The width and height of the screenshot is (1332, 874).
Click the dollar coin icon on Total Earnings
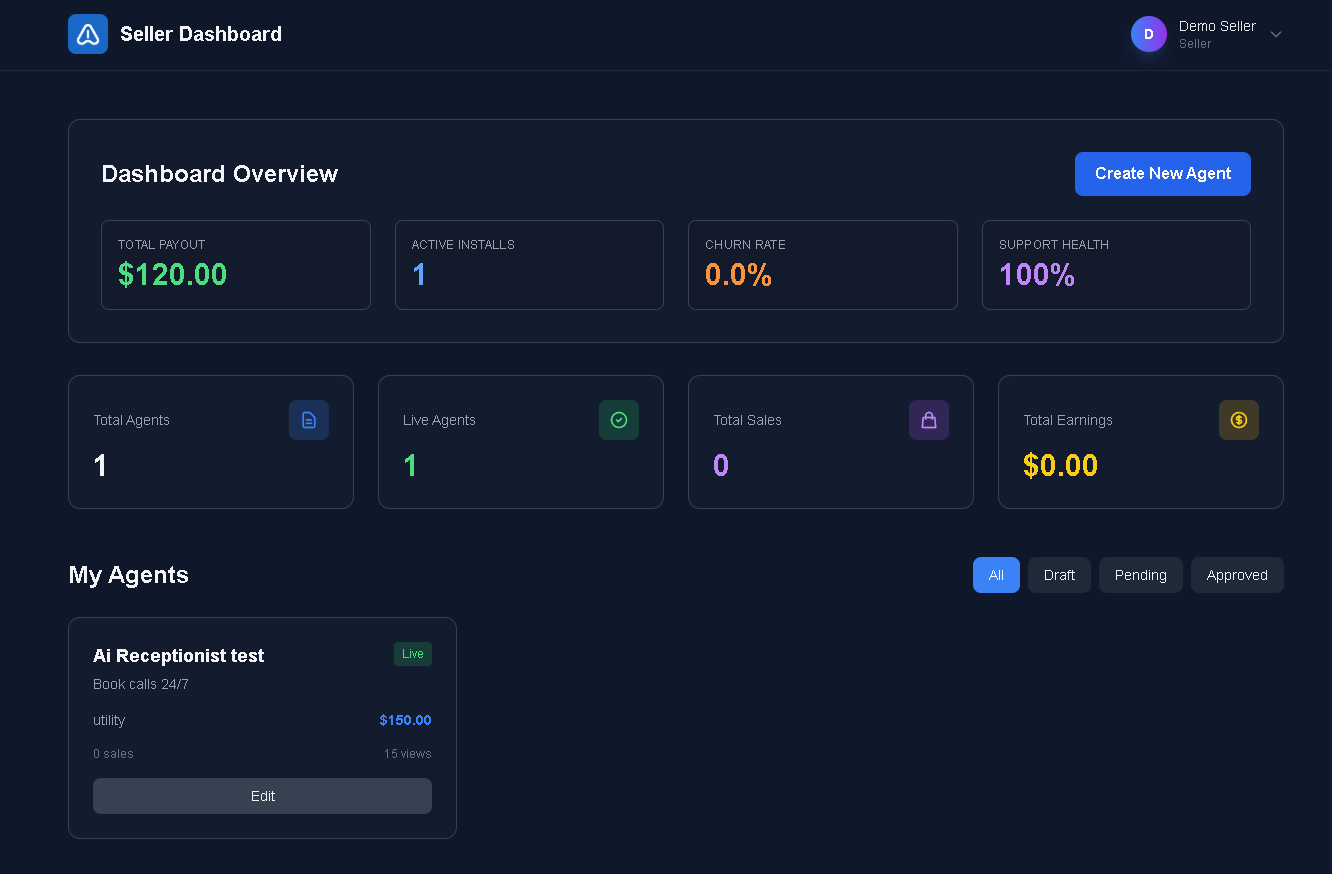(x=1239, y=420)
